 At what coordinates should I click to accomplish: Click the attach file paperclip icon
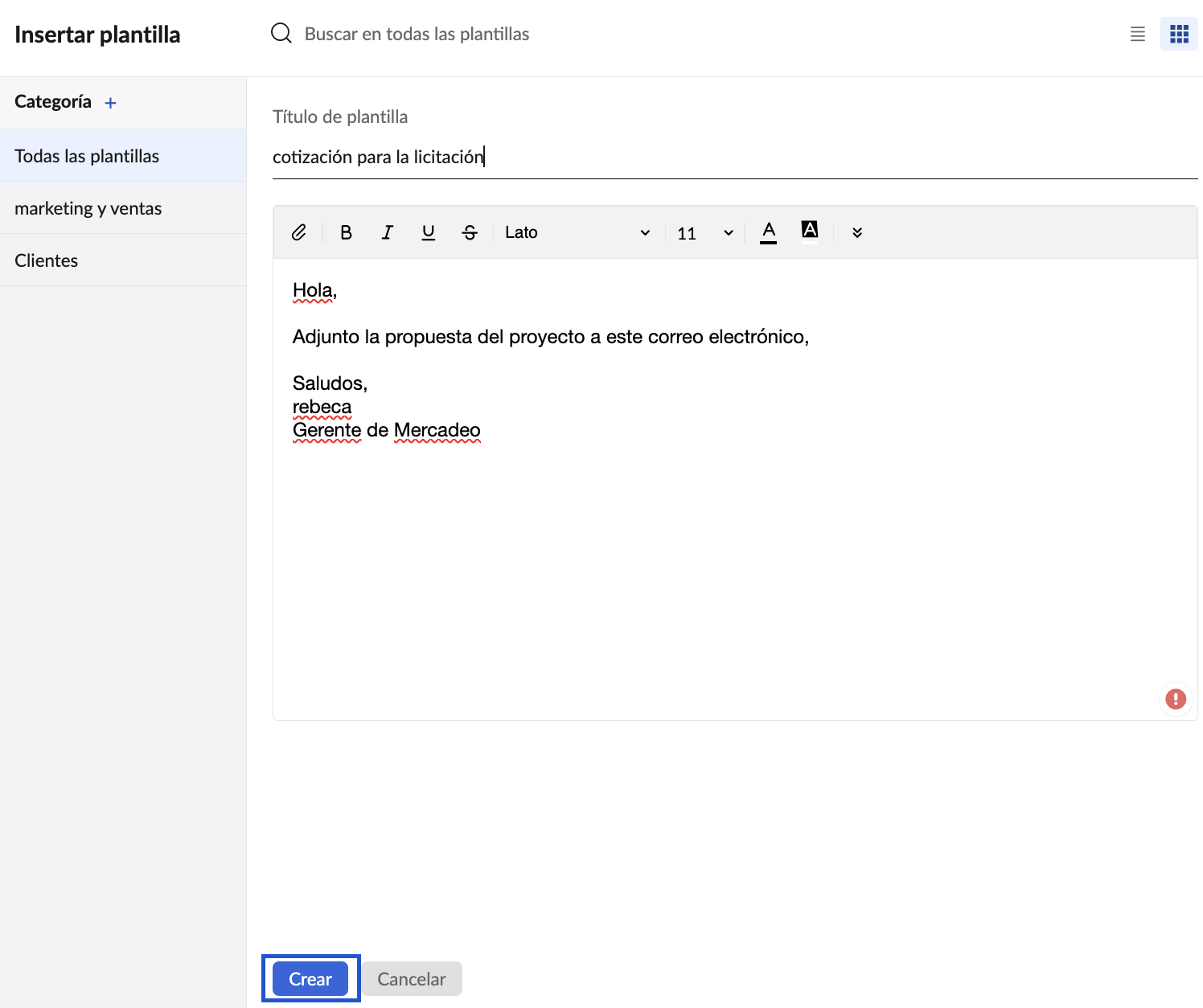(x=298, y=232)
